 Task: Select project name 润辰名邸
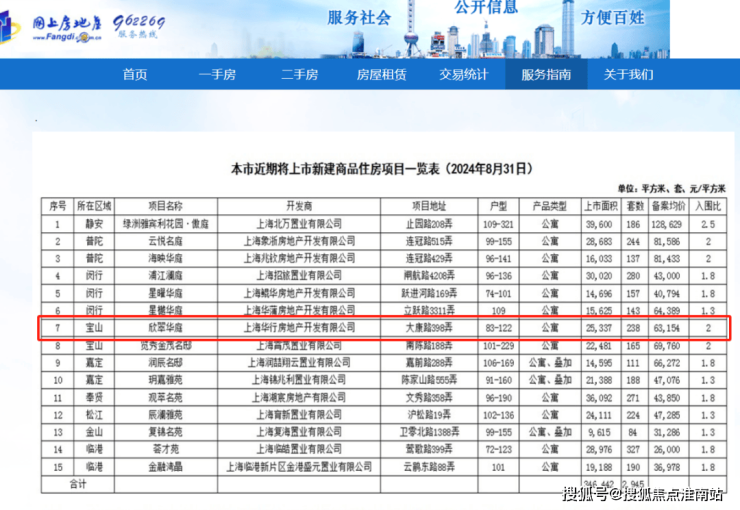pyautogui.click(x=165, y=363)
